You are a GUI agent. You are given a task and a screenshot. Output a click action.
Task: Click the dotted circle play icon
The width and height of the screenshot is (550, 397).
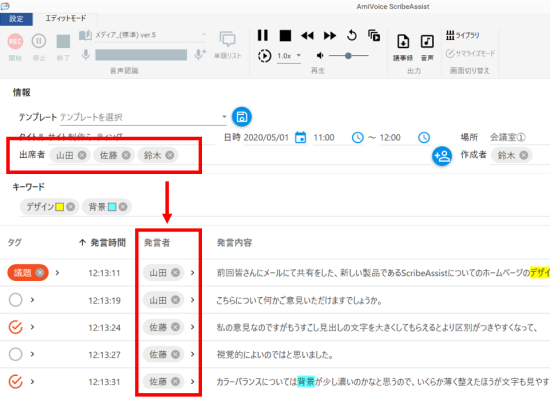tap(264, 56)
